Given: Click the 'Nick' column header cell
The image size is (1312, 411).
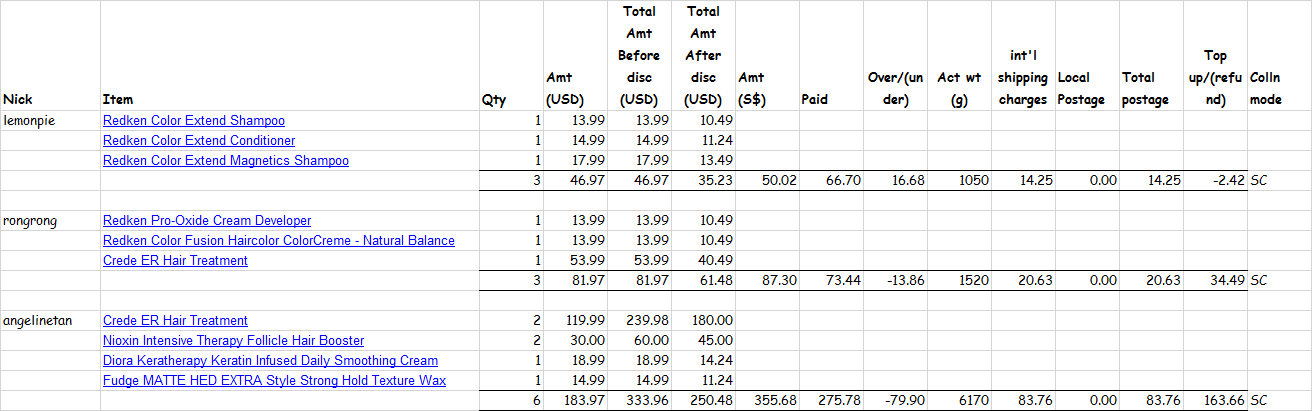Looking at the screenshot, I should tap(50, 55).
